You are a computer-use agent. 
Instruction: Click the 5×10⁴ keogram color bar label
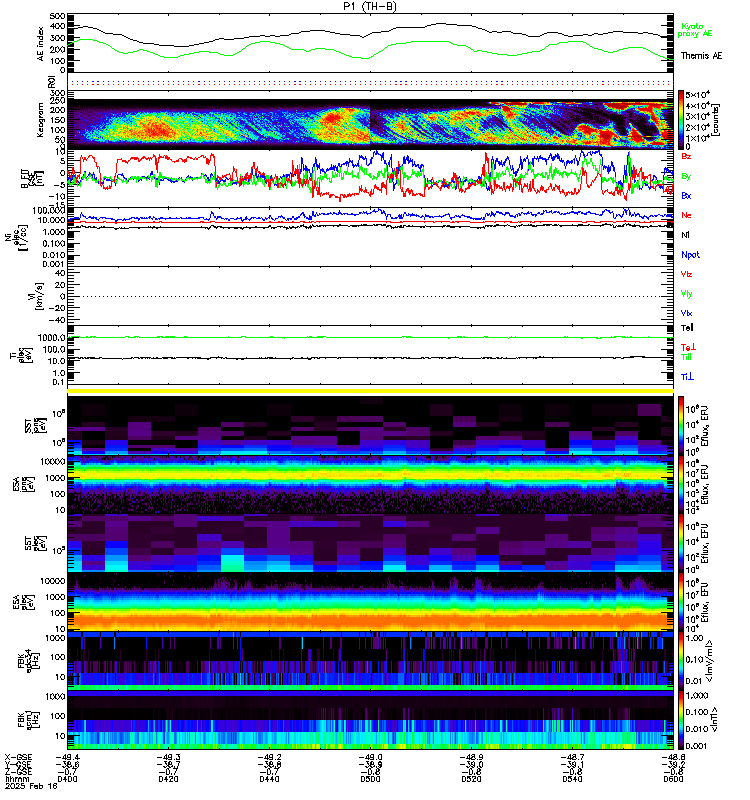(698, 95)
